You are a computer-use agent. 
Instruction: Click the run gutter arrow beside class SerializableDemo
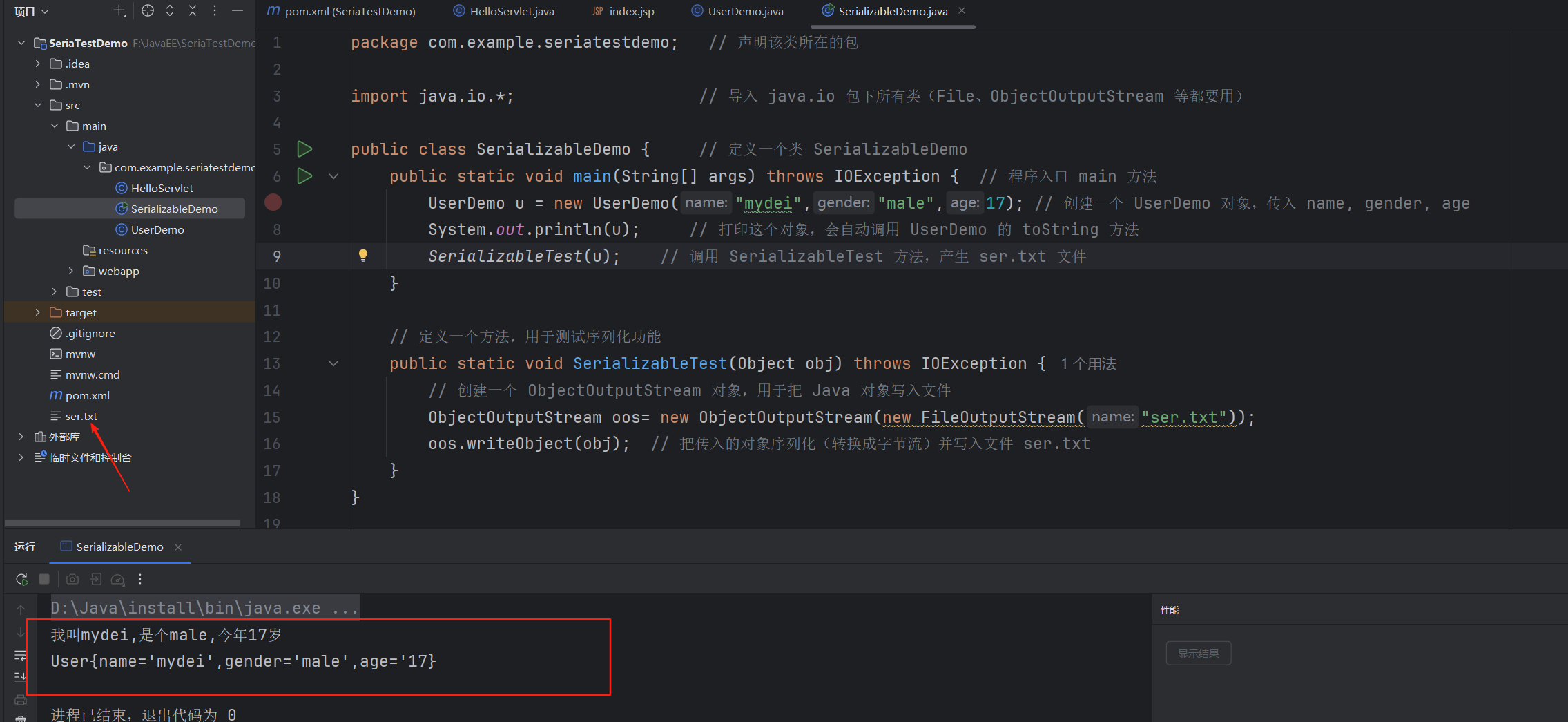click(304, 149)
